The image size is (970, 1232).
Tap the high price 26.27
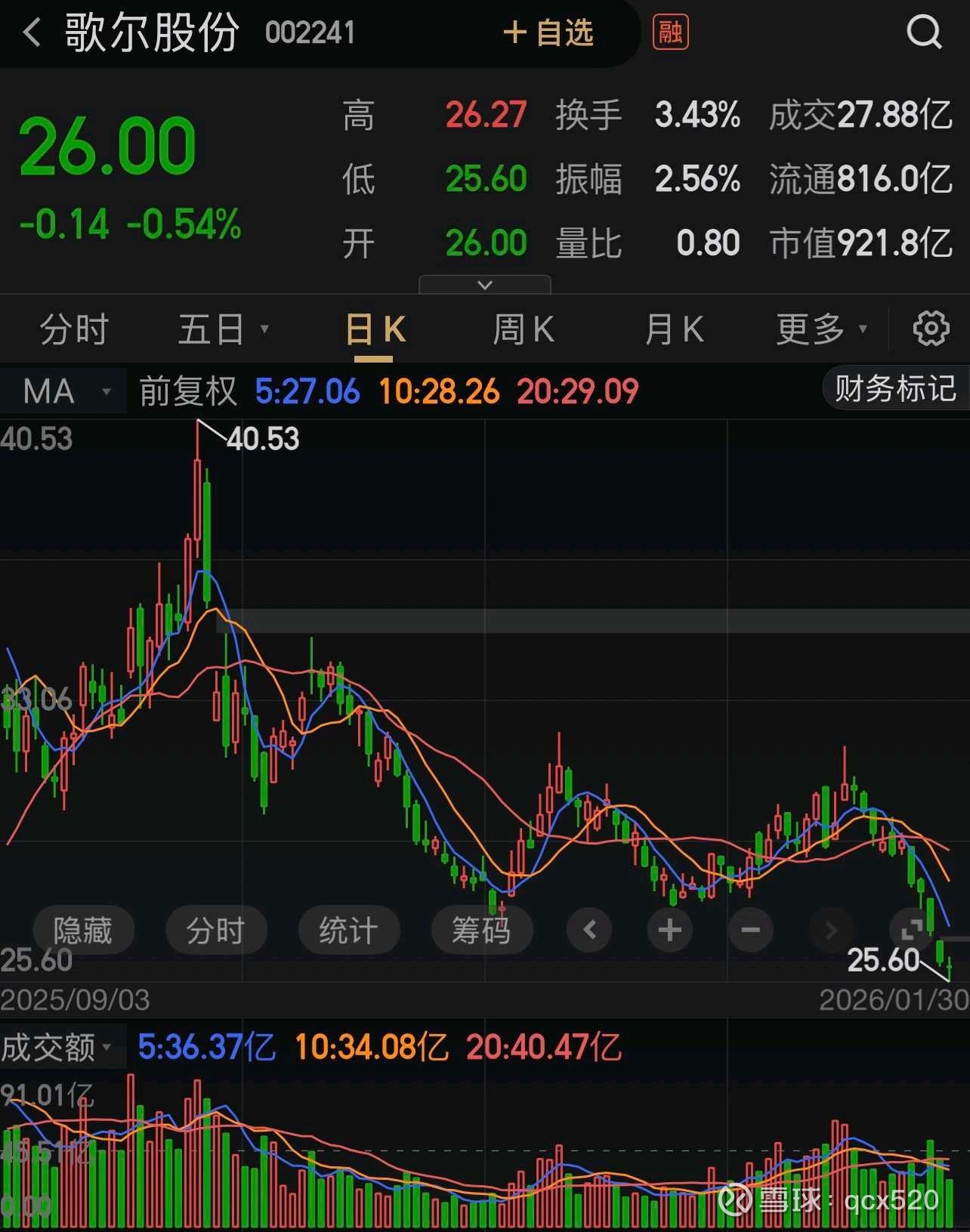coord(486,115)
